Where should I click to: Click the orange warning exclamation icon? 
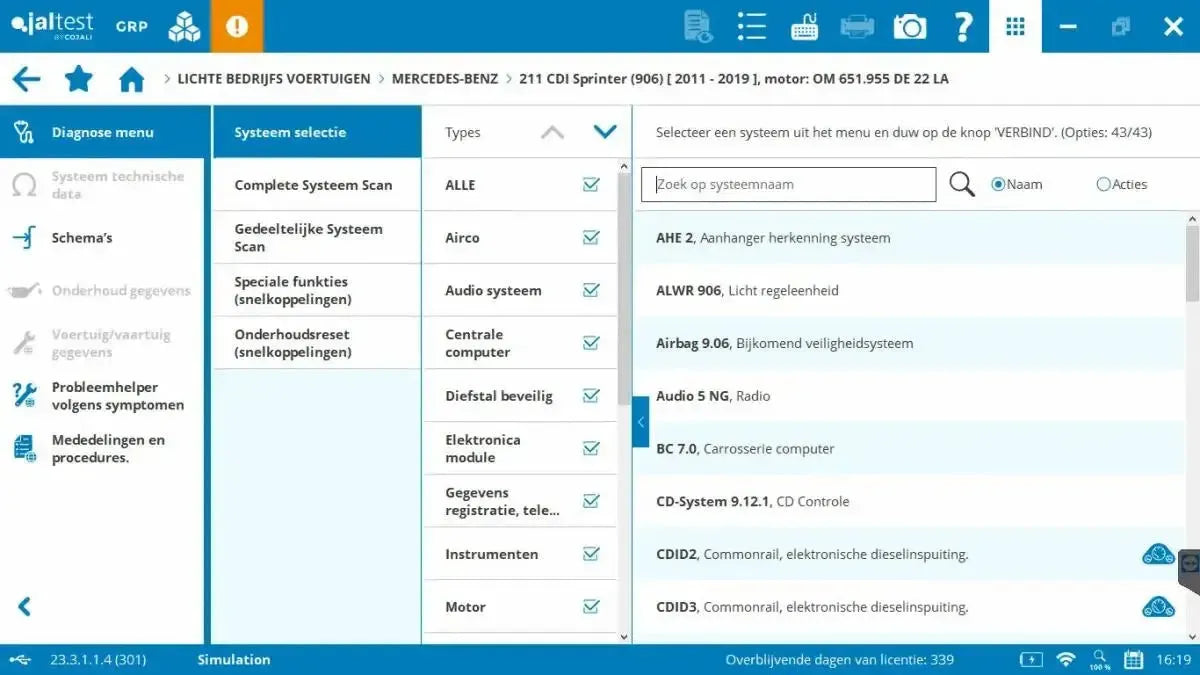tap(237, 26)
